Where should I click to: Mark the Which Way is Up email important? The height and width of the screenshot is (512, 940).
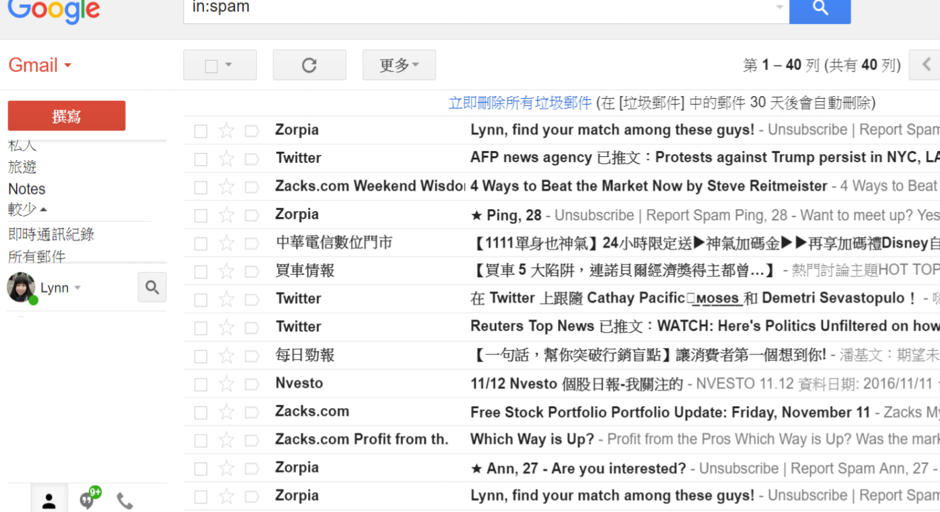pos(252,441)
